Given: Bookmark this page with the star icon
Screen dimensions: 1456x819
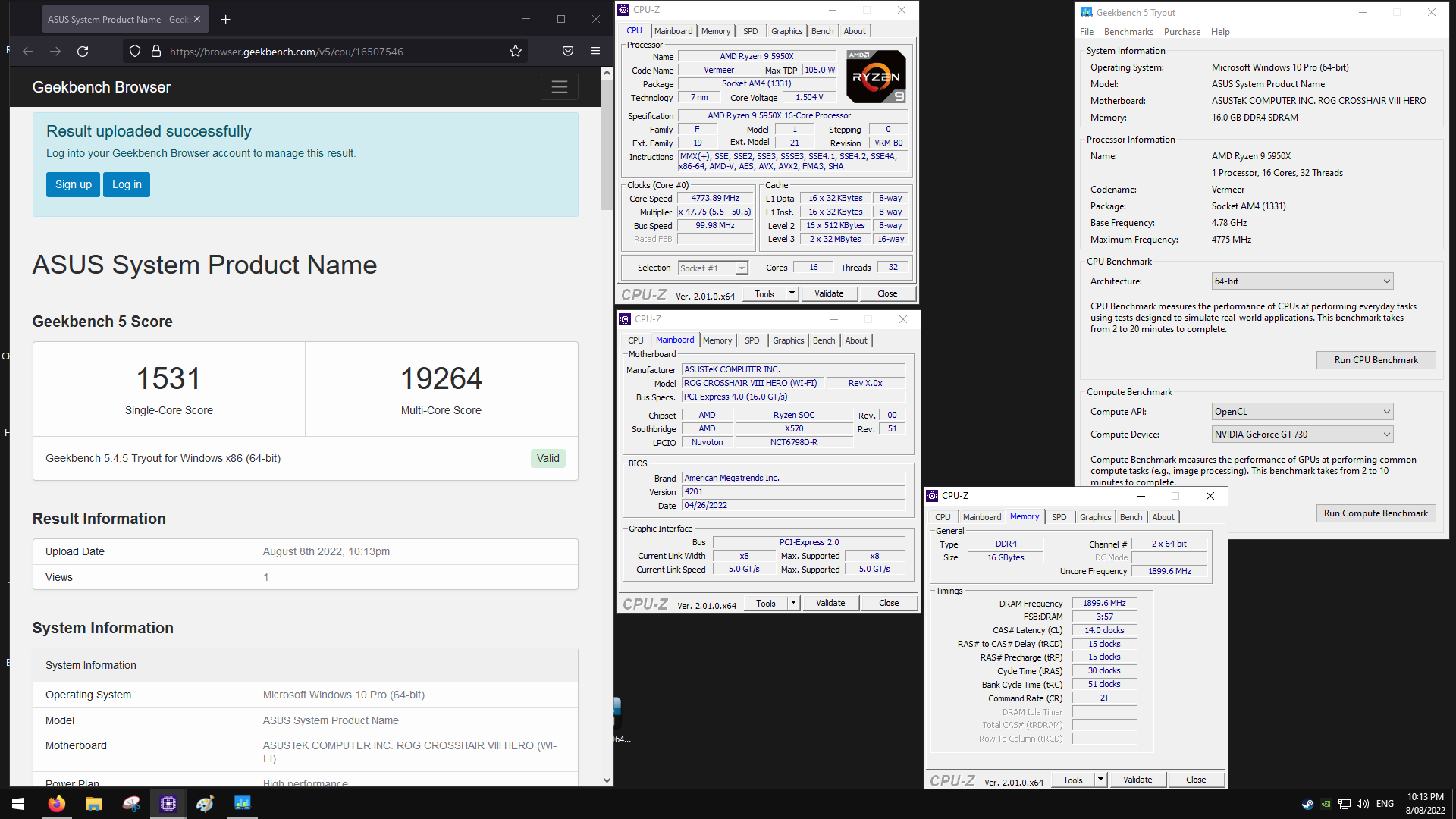Looking at the screenshot, I should [516, 52].
